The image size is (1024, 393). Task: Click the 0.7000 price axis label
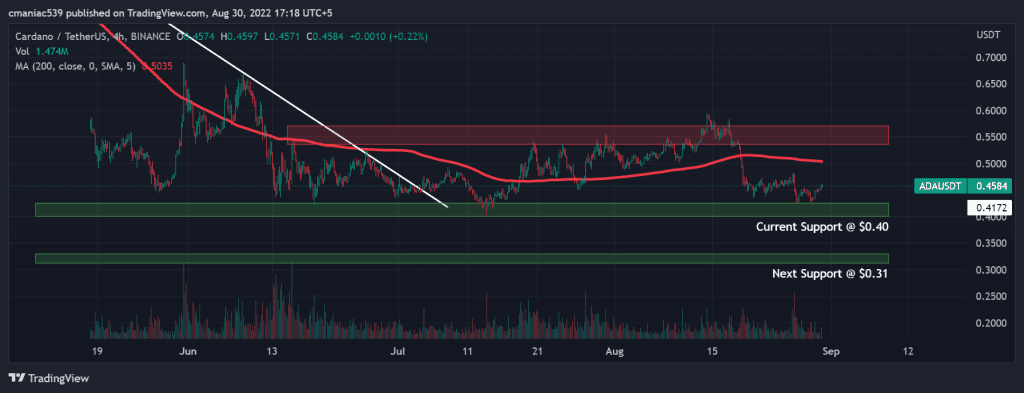[990, 58]
